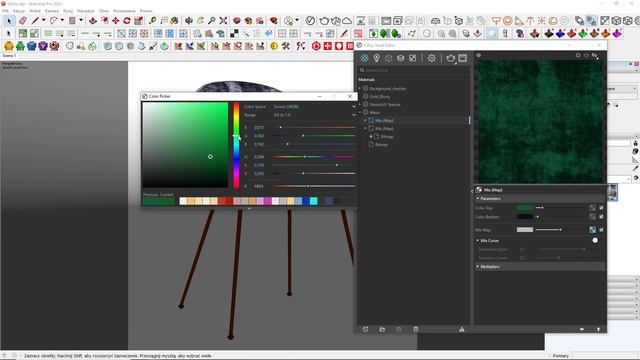The image size is (640, 360).
Task: Expand the Multipliers section
Action: click(x=478, y=267)
